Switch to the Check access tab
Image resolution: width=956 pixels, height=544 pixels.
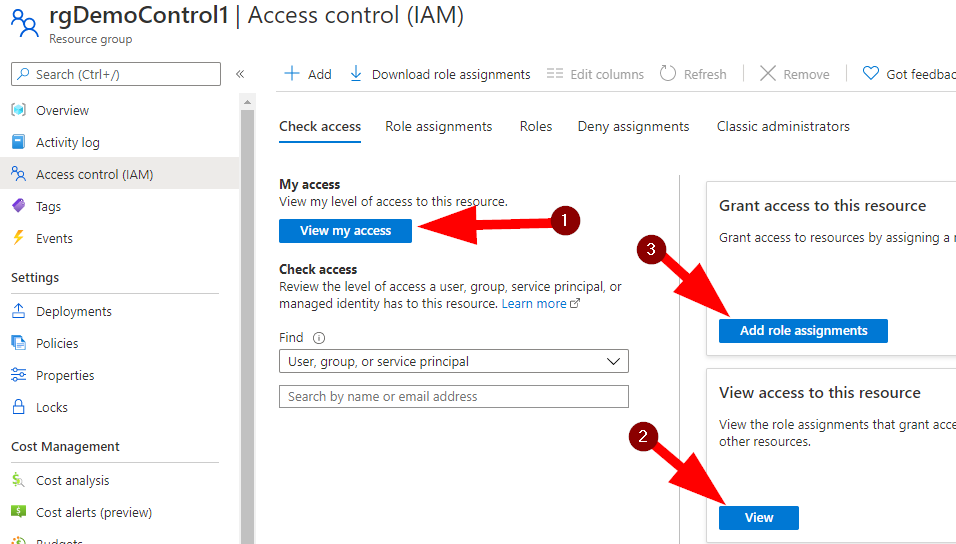pos(320,126)
